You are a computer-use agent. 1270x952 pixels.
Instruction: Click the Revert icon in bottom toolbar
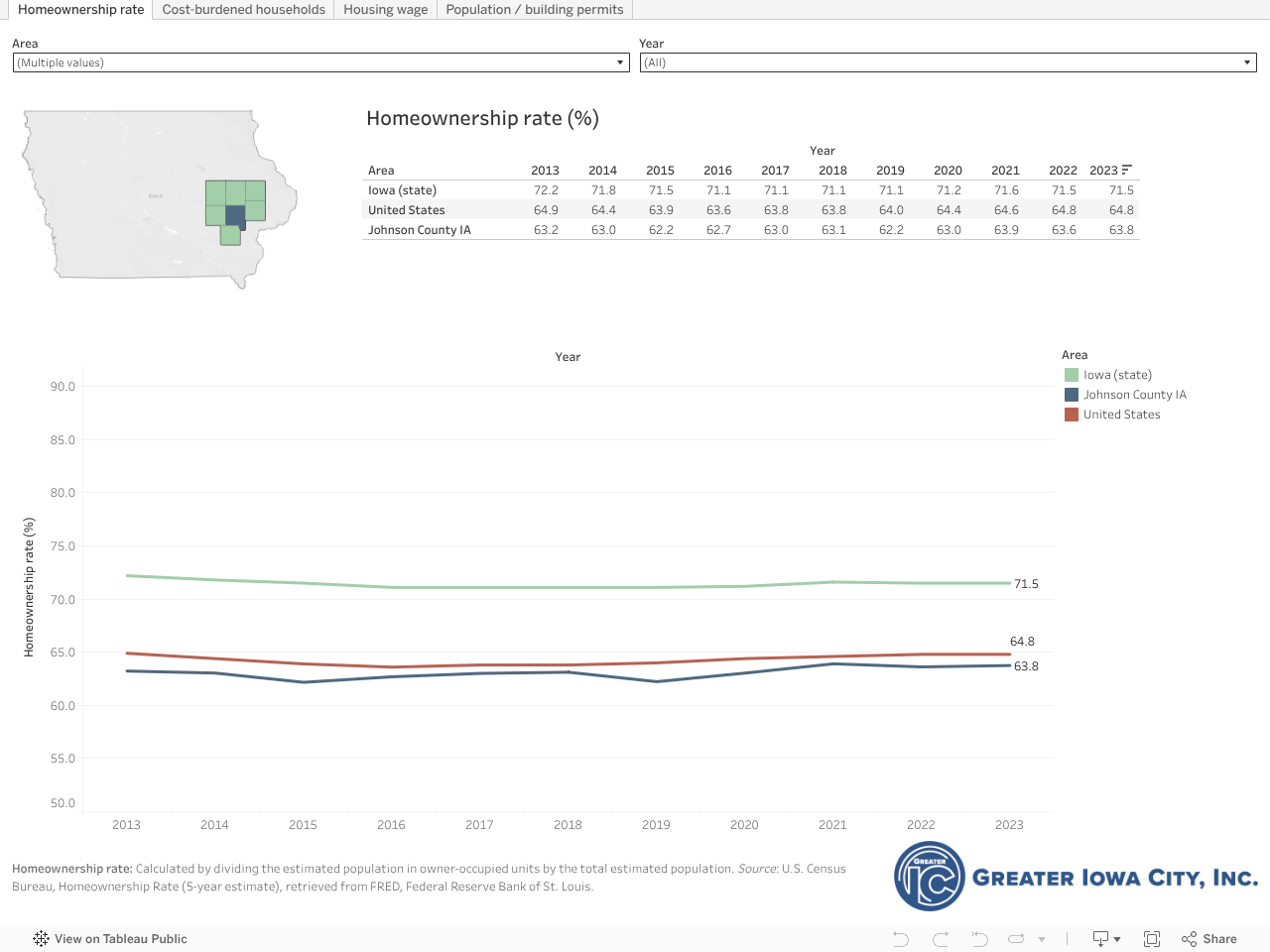point(979,939)
